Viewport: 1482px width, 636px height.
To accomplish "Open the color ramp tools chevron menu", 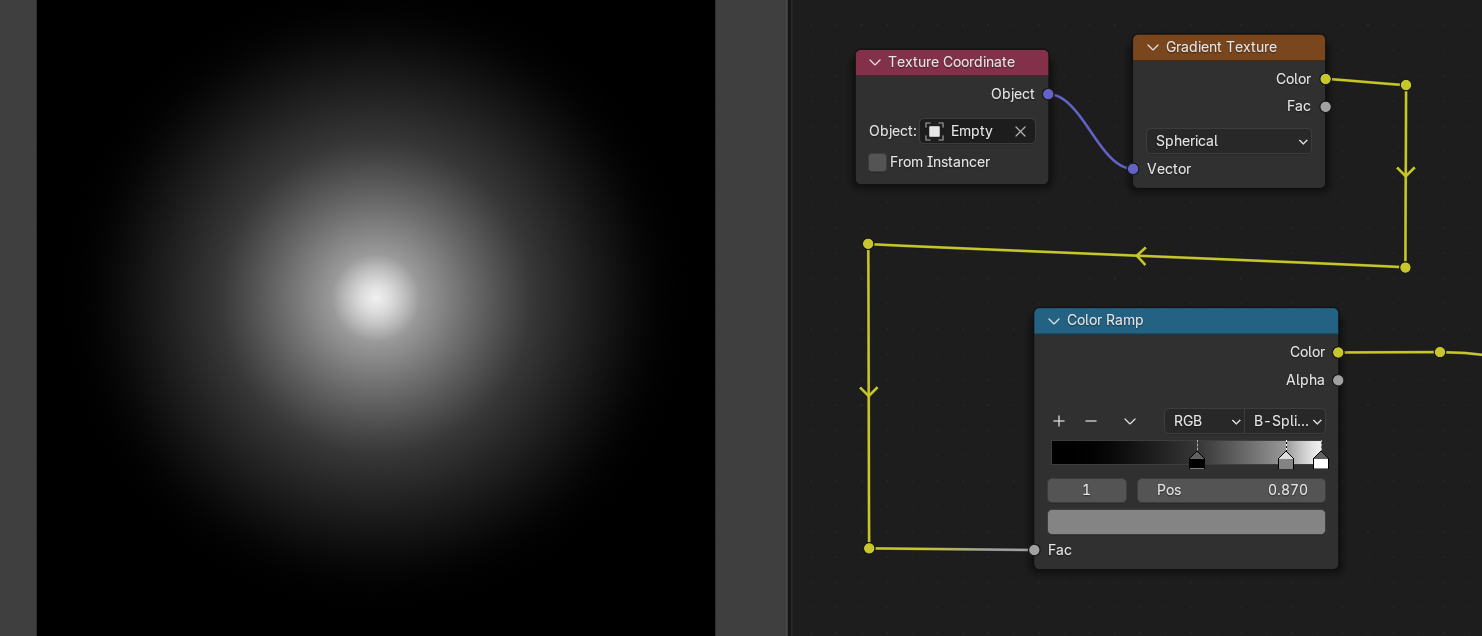I will pyautogui.click(x=1130, y=421).
